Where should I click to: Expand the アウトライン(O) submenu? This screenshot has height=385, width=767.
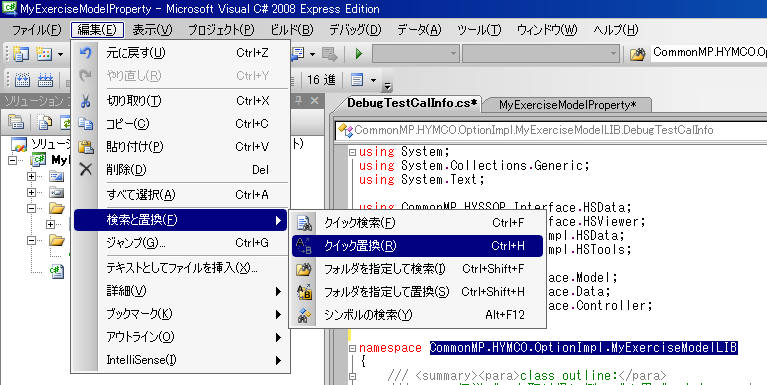181,337
